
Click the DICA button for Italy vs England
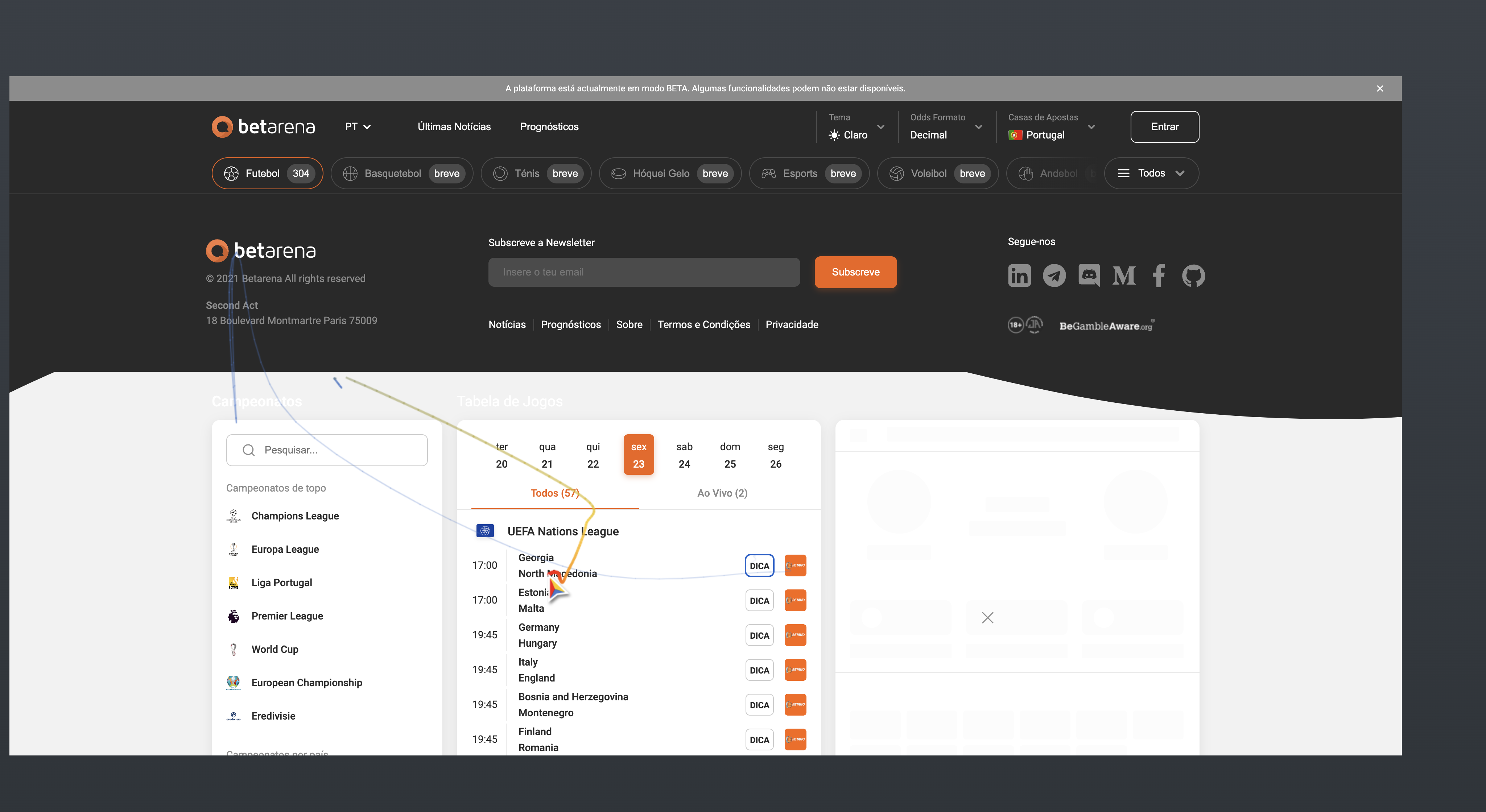pos(759,670)
